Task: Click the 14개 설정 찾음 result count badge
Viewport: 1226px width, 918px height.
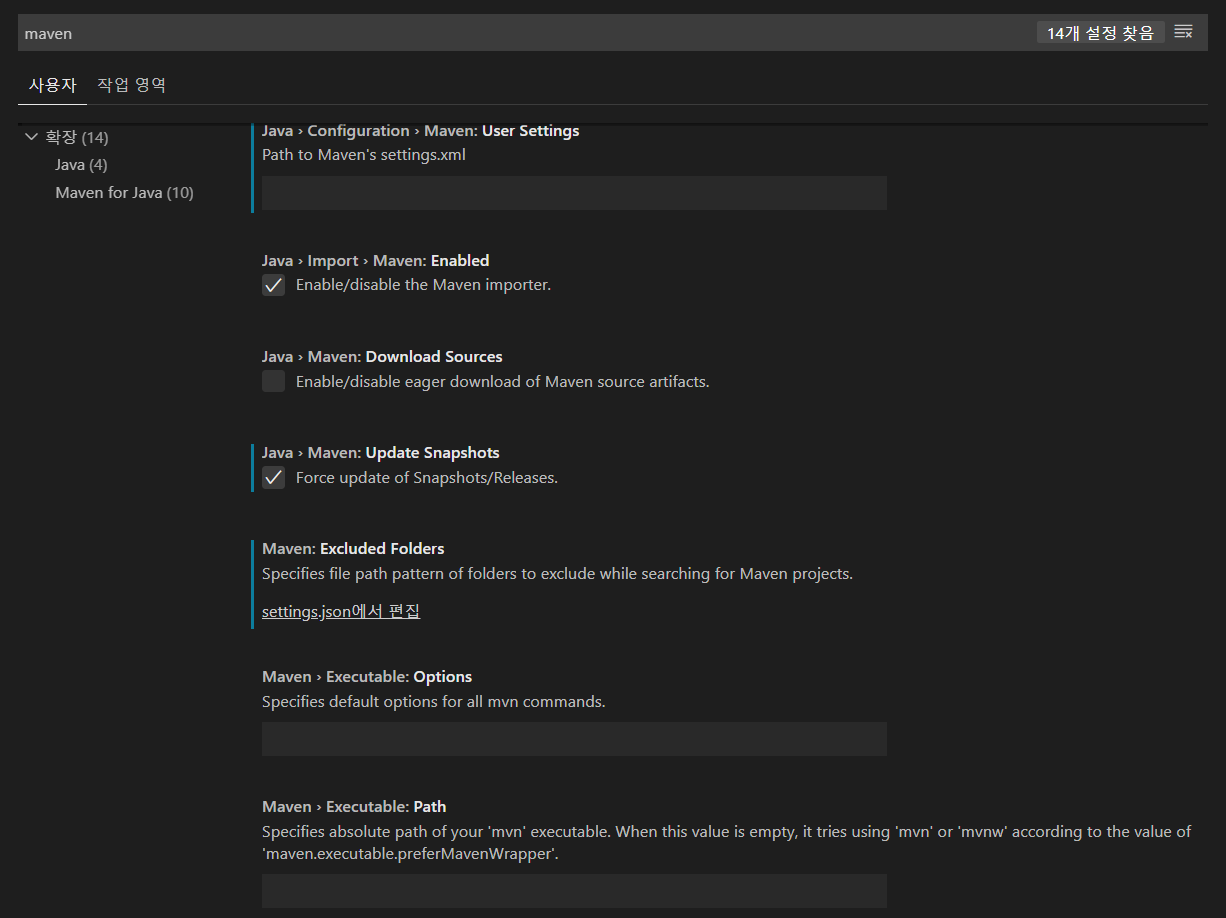Action: pos(1100,33)
